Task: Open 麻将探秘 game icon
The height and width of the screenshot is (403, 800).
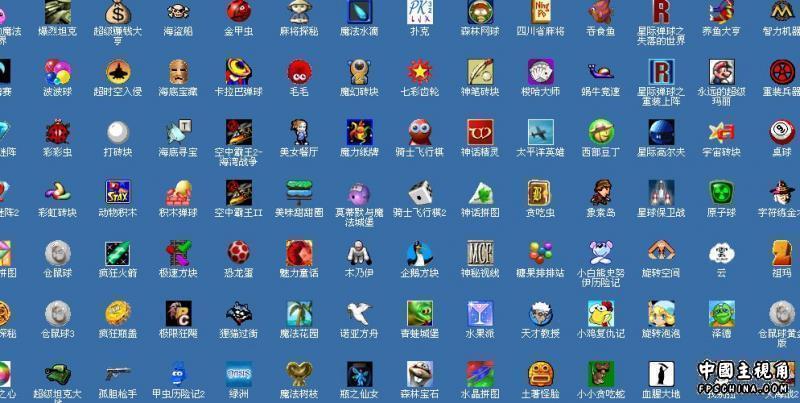Action: 299,12
